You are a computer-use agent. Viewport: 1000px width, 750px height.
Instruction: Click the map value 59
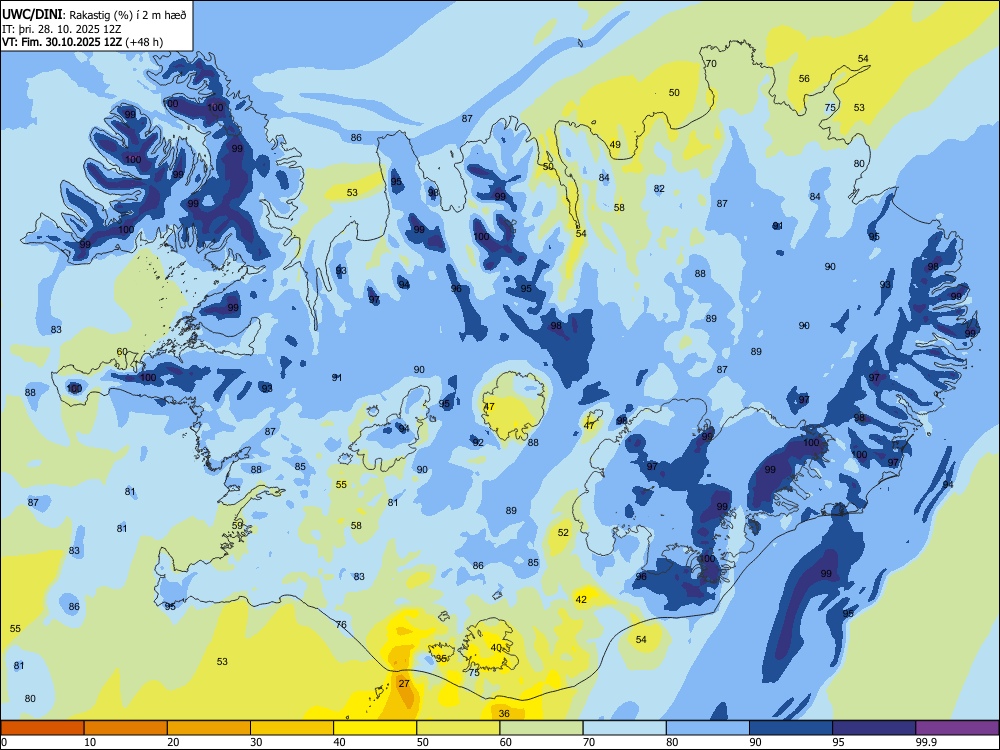(x=237, y=525)
